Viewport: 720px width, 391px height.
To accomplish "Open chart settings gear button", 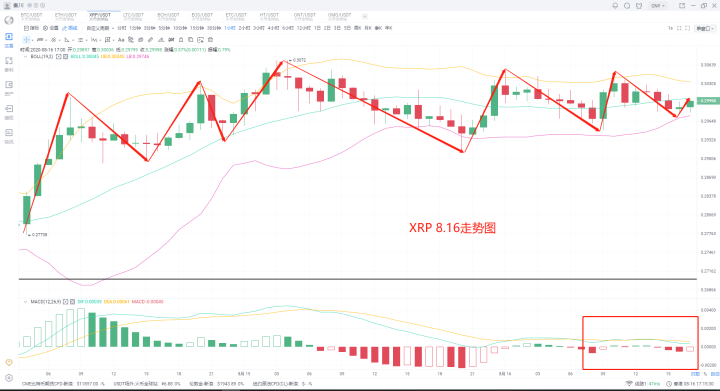I will pos(51,28).
